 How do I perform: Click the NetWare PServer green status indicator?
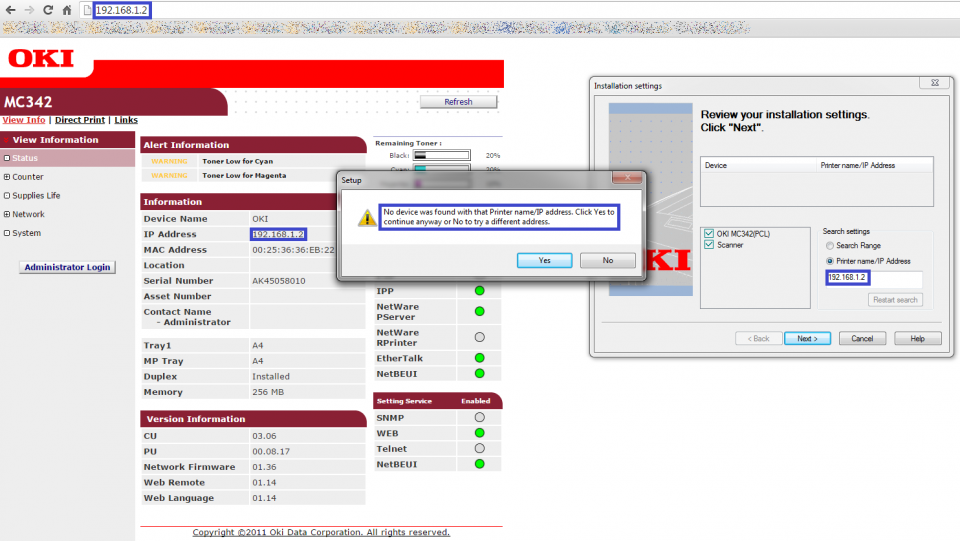pyautogui.click(x=479, y=312)
